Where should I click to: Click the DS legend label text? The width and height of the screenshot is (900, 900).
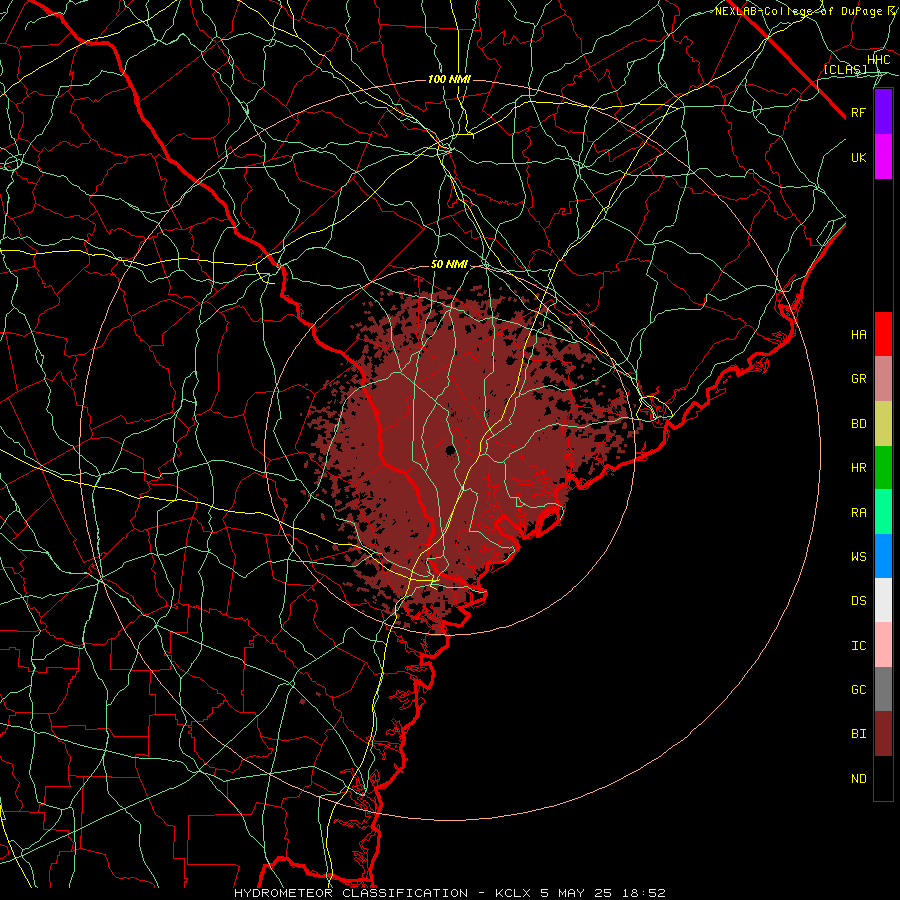tap(858, 600)
